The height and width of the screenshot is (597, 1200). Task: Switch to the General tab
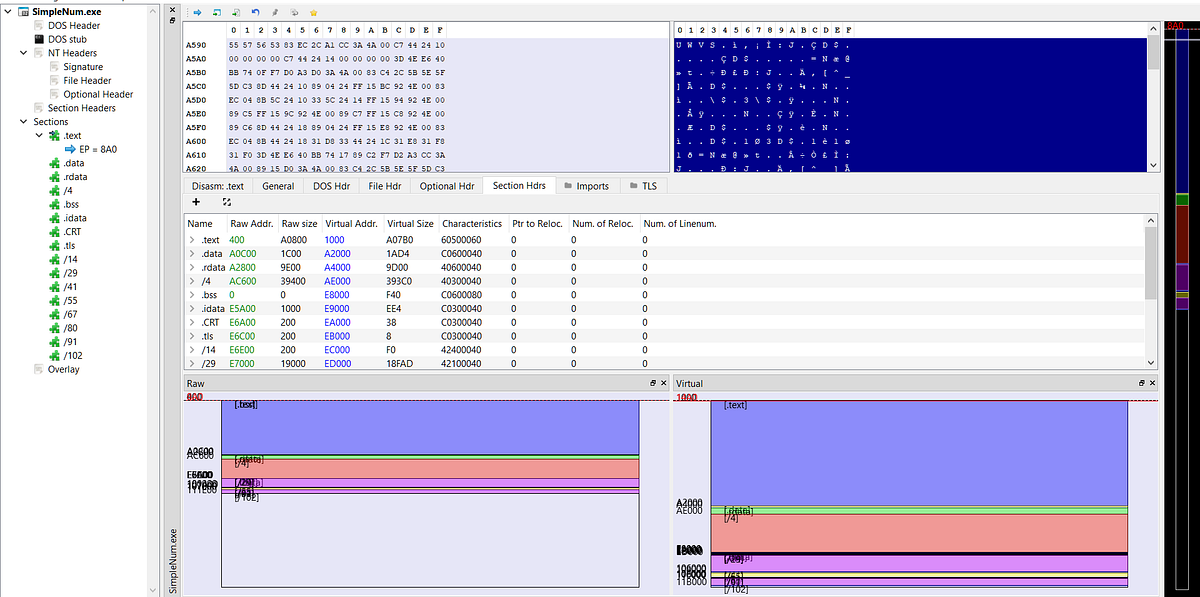pos(278,186)
